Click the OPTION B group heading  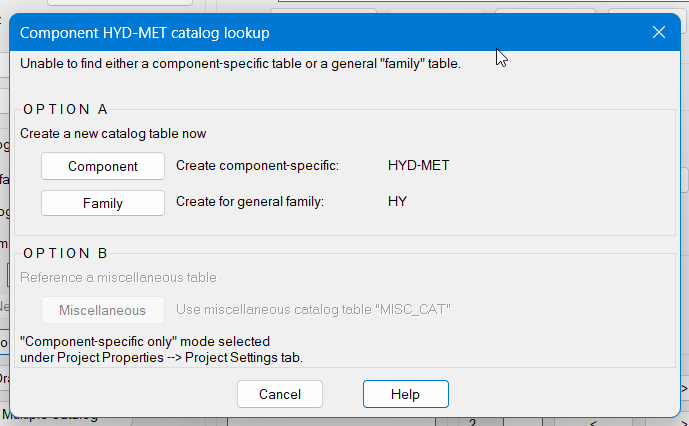coord(65,254)
